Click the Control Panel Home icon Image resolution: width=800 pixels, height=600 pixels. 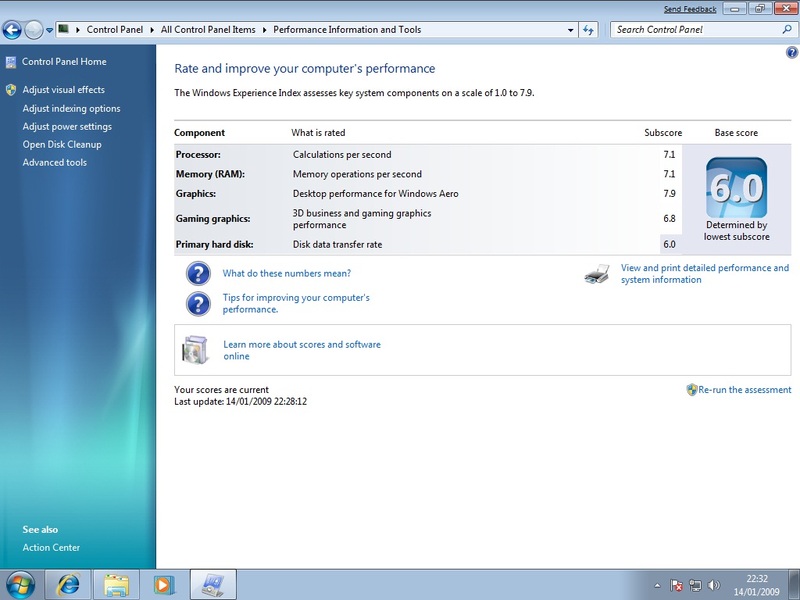click(x=11, y=62)
